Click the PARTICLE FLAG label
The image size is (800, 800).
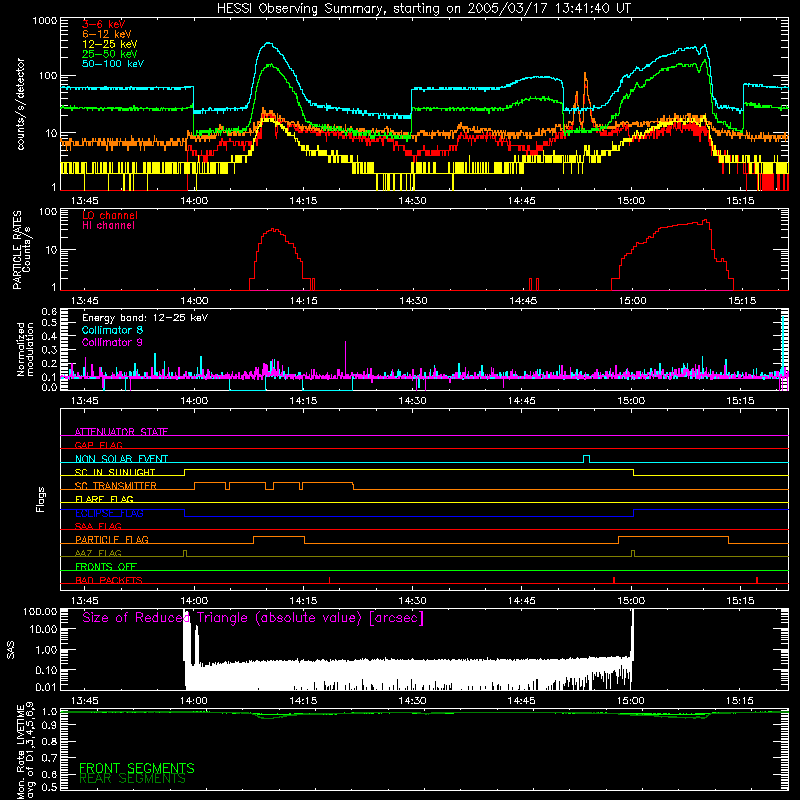point(112,539)
